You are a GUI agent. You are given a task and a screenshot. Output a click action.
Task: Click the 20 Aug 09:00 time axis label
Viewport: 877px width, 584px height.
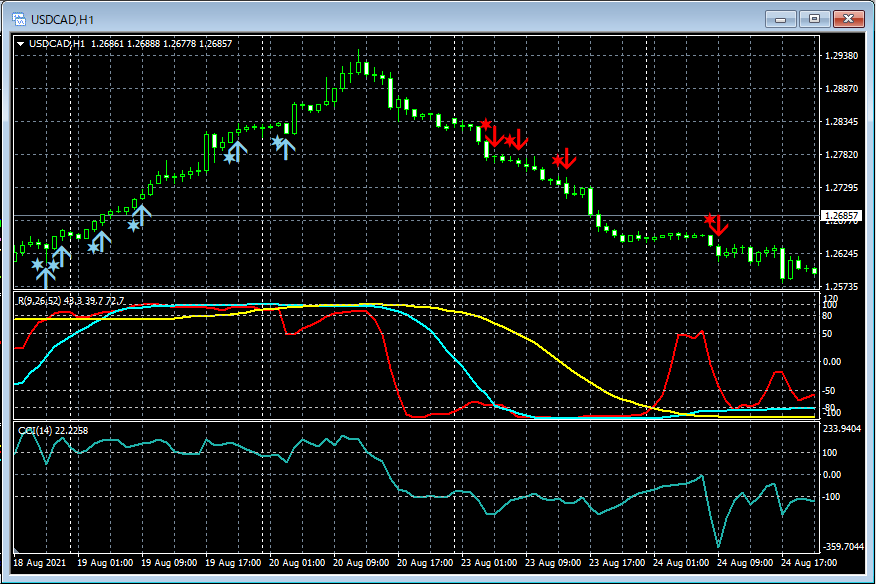(x=361, y=563)
